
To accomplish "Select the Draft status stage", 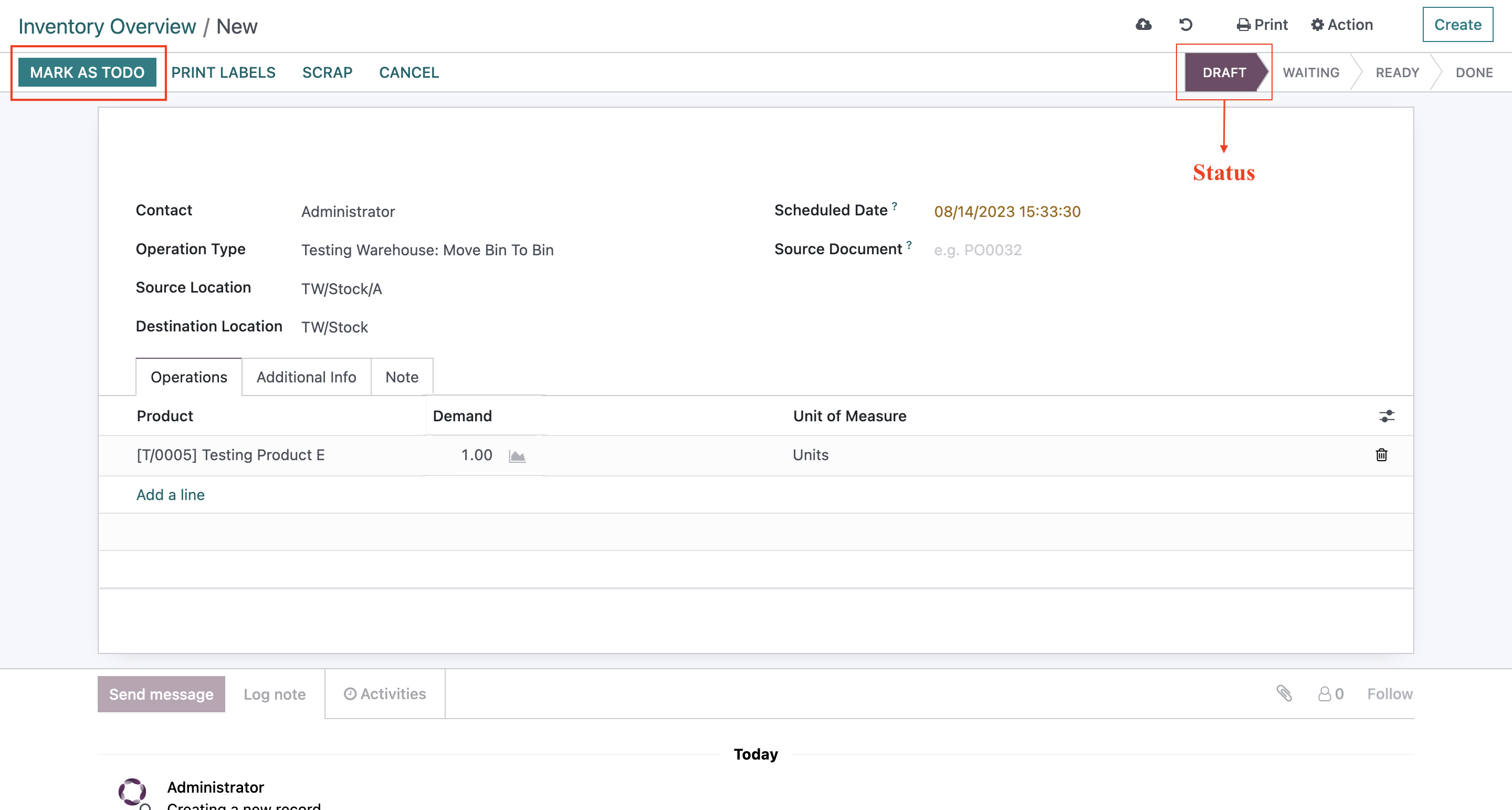I will [x=1224, y=72].
